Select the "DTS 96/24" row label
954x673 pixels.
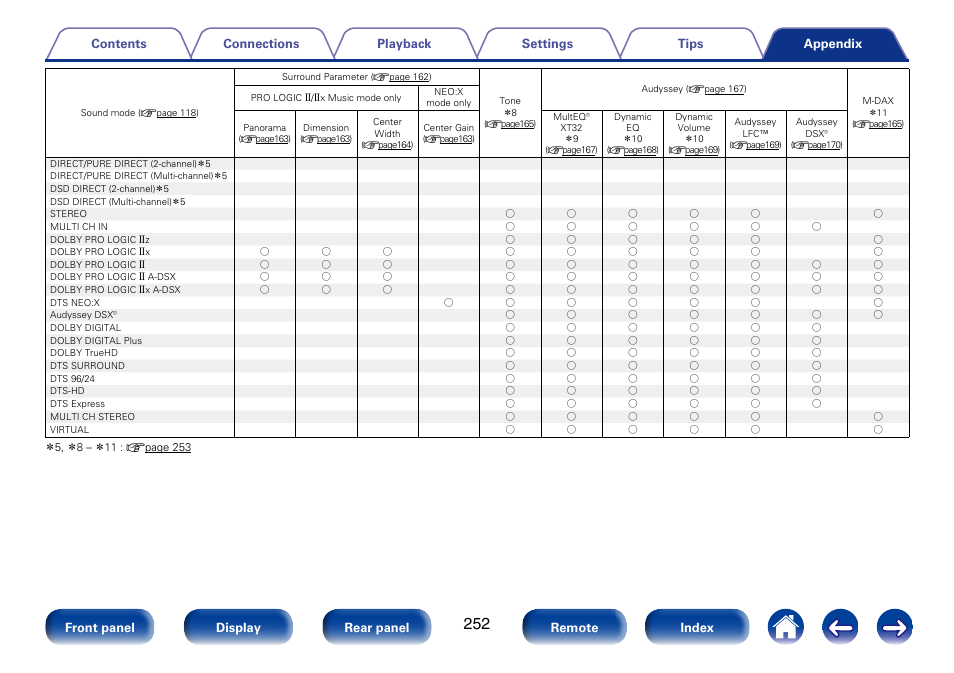tap(72, 378)
